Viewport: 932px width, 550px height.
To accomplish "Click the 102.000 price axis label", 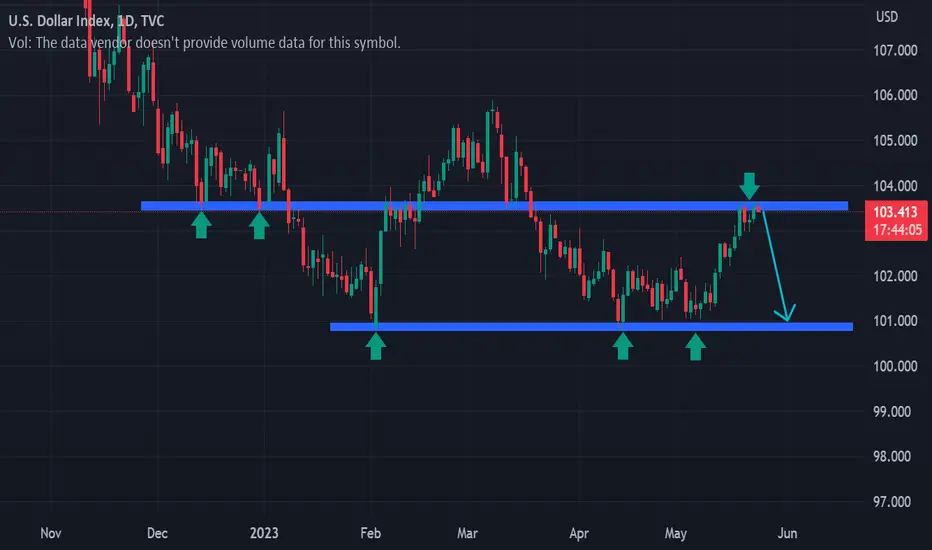I will pyautogui.click(x=895, y=276).
